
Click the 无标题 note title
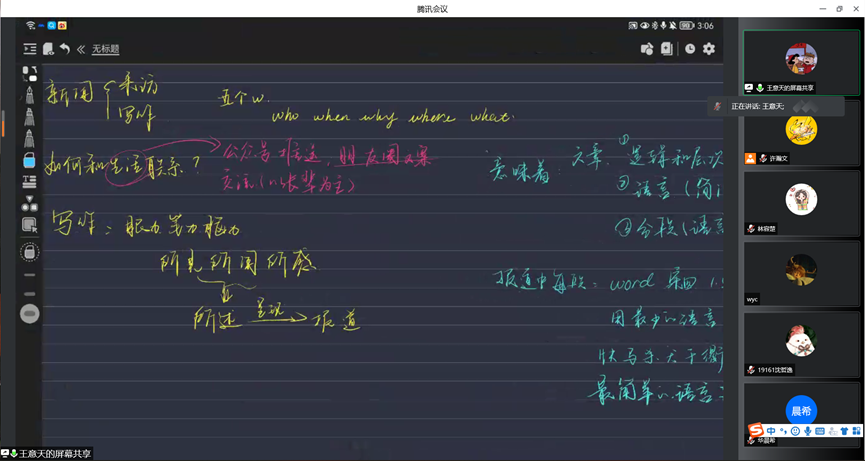coord(105,49)
